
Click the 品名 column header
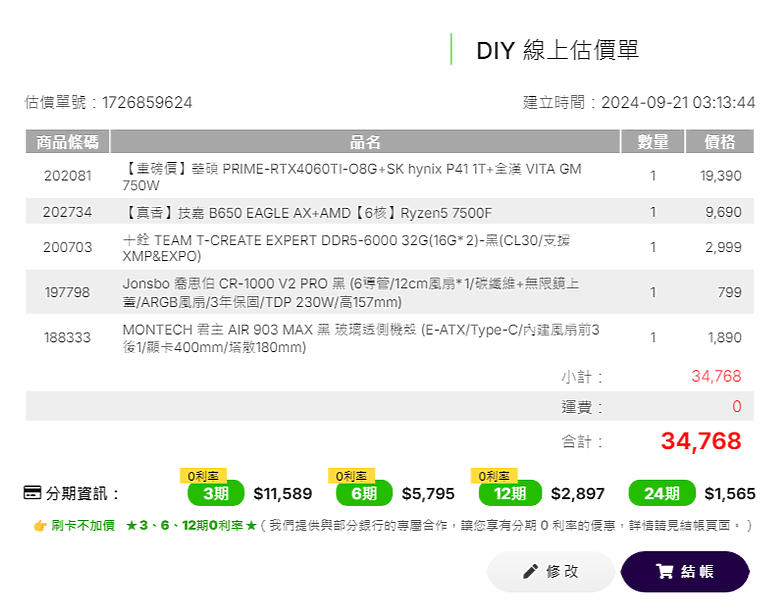[365, 141]
